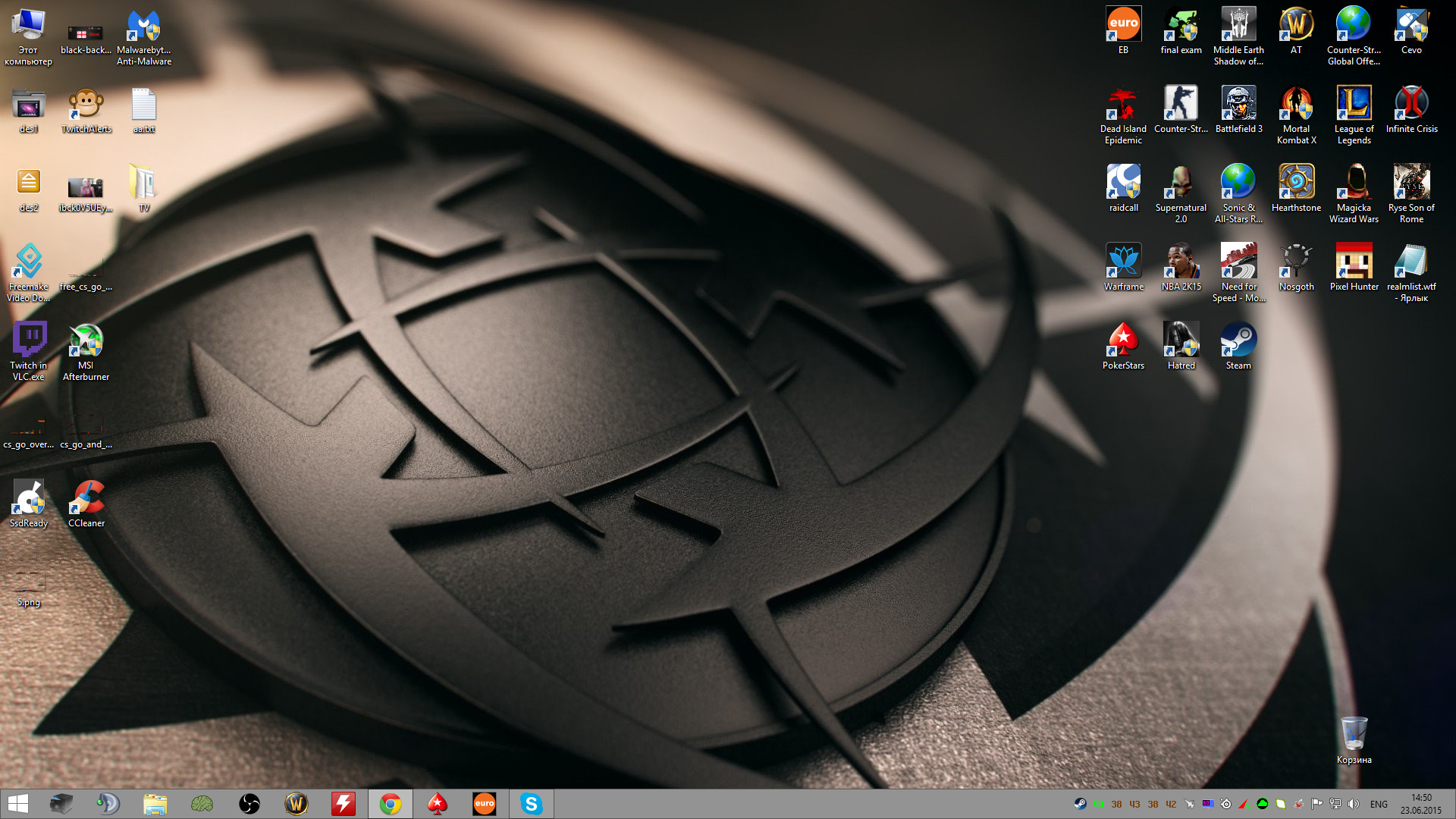Open the volume speaker tray icon
1456x819 pixels.
[1354, 804]
